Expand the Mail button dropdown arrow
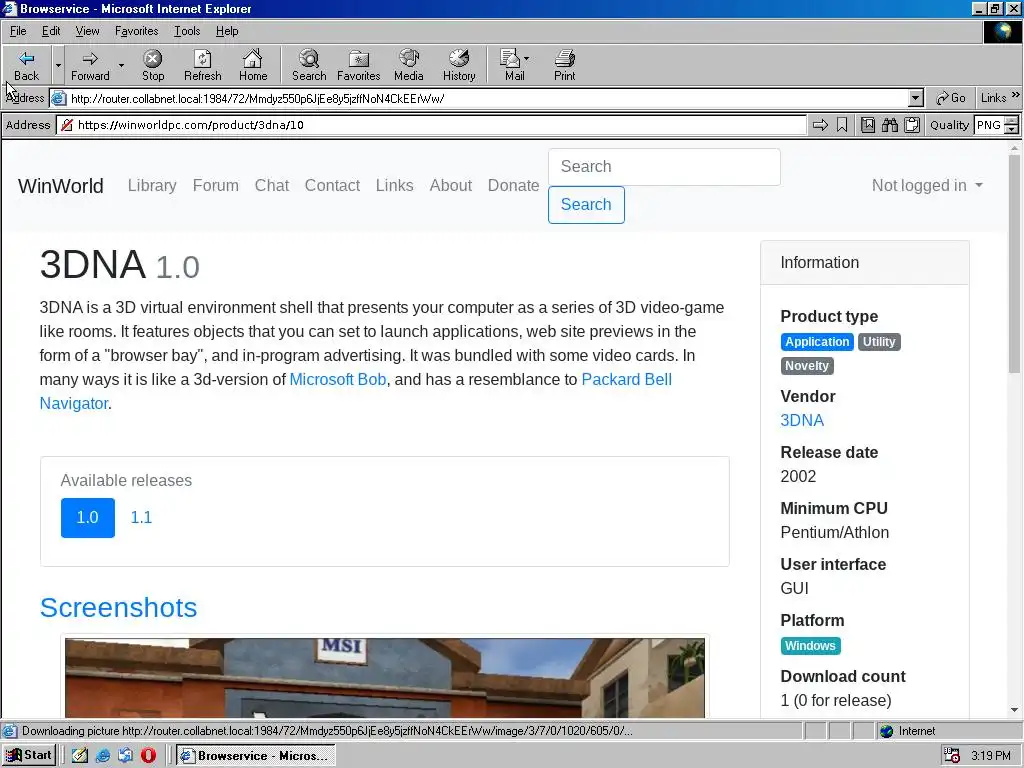 [526, 58]
